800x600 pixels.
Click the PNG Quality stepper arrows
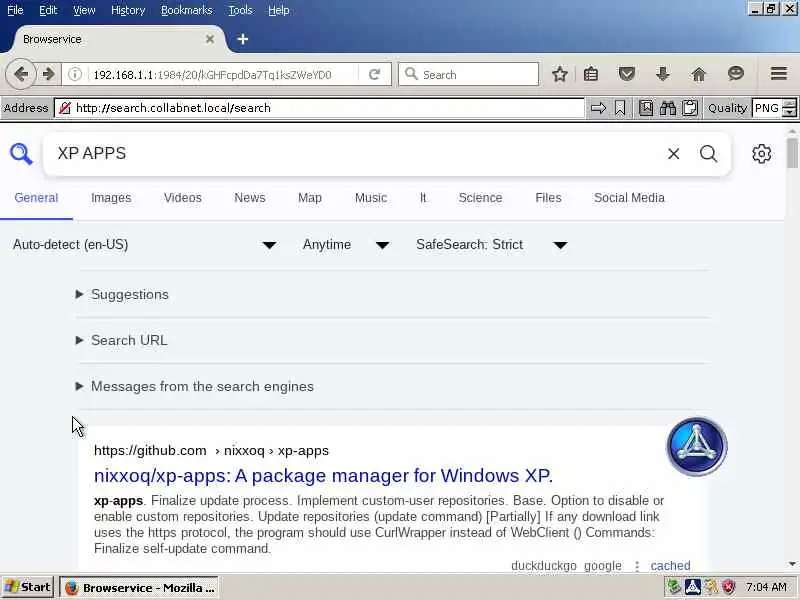coord(789,108)
